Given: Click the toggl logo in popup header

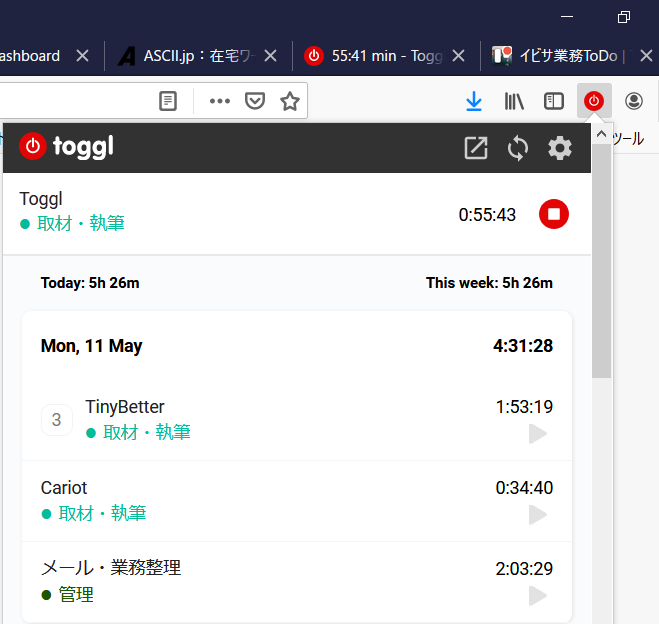Looking at the screenshot, I should (x=66, y=147).
